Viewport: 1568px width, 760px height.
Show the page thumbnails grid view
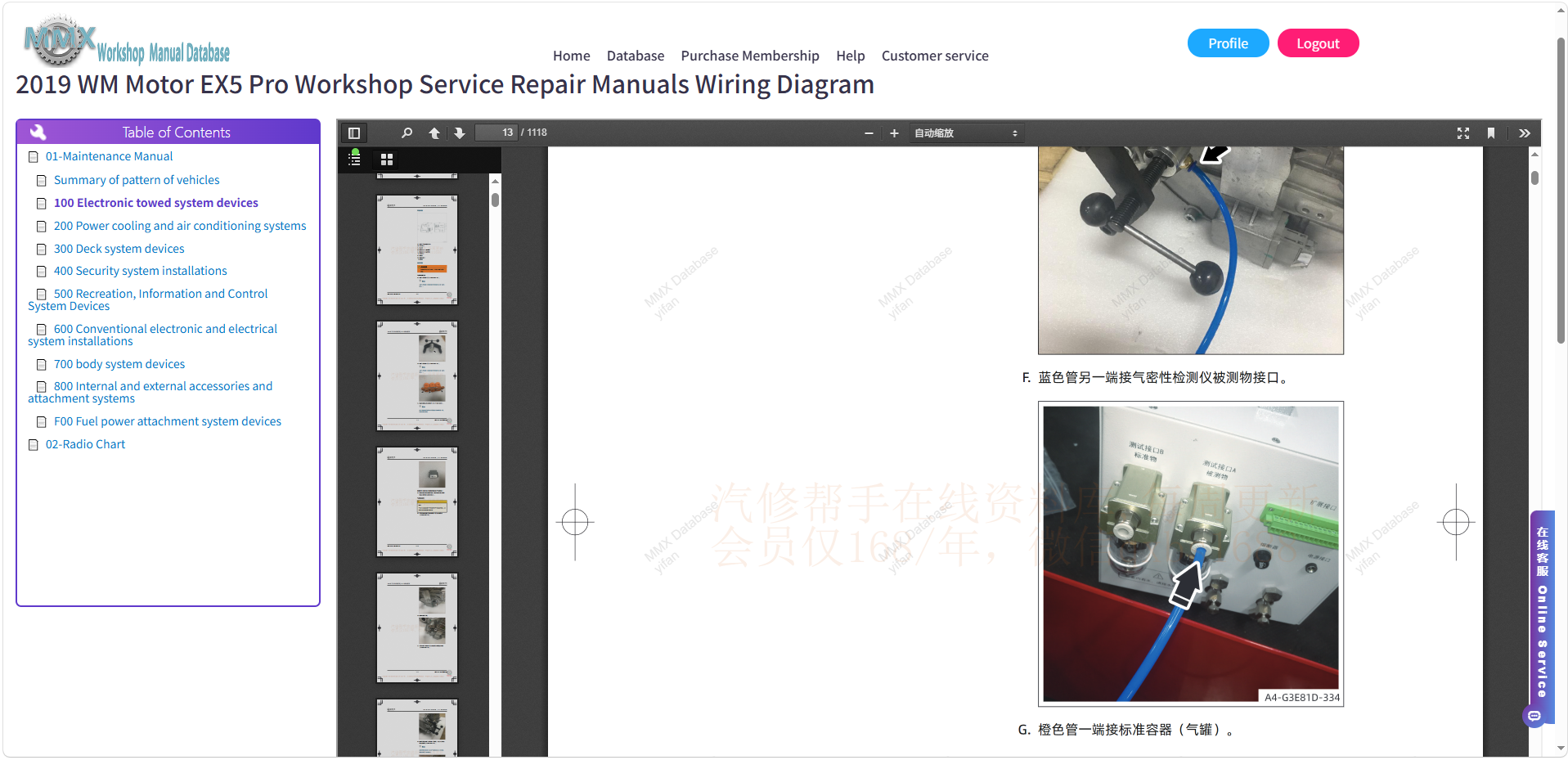pyautogui.click(x=387, y=160)
